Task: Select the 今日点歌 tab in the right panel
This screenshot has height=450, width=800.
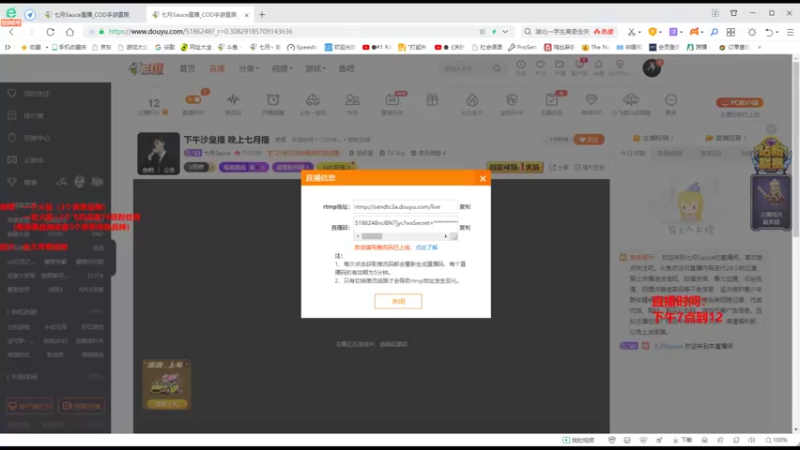Action: (633, 153)
